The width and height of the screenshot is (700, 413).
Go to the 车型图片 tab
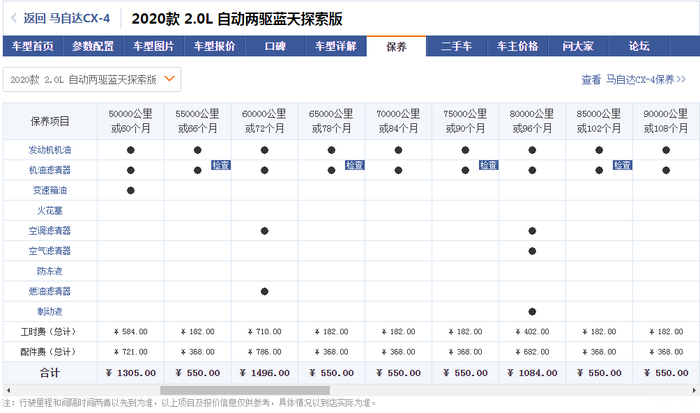(154, 46)
